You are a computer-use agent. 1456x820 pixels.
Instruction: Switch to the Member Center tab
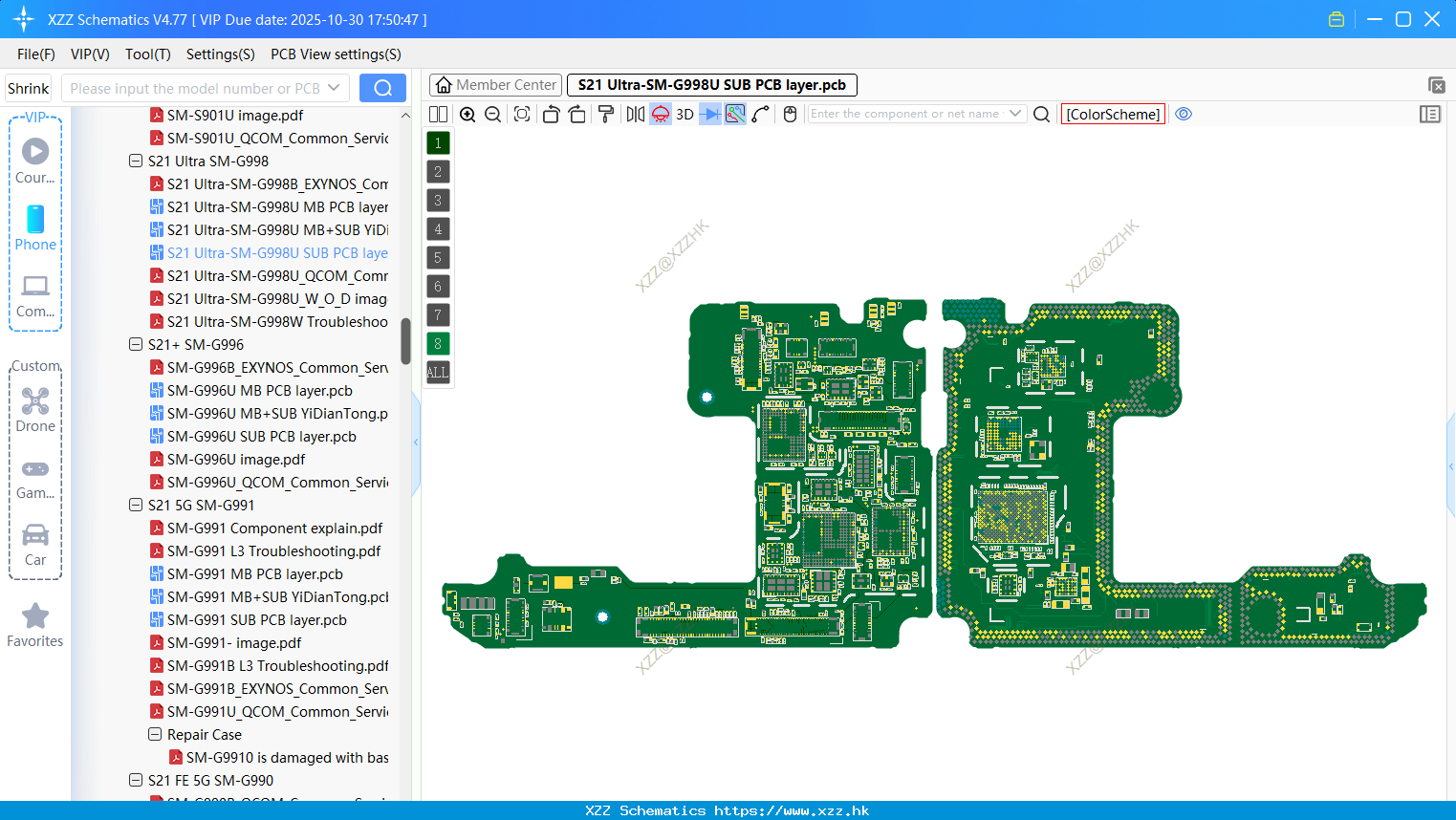point(496,85)
